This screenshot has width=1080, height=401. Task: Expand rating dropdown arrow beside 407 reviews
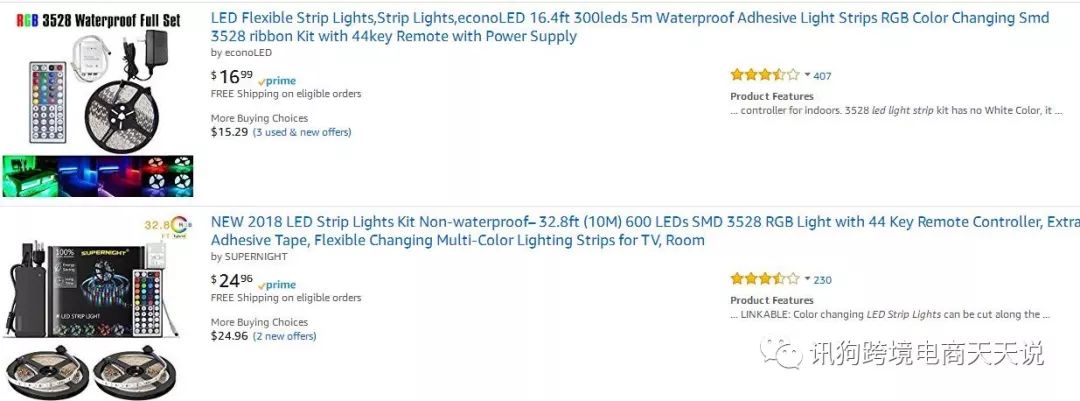coord(807,75)
